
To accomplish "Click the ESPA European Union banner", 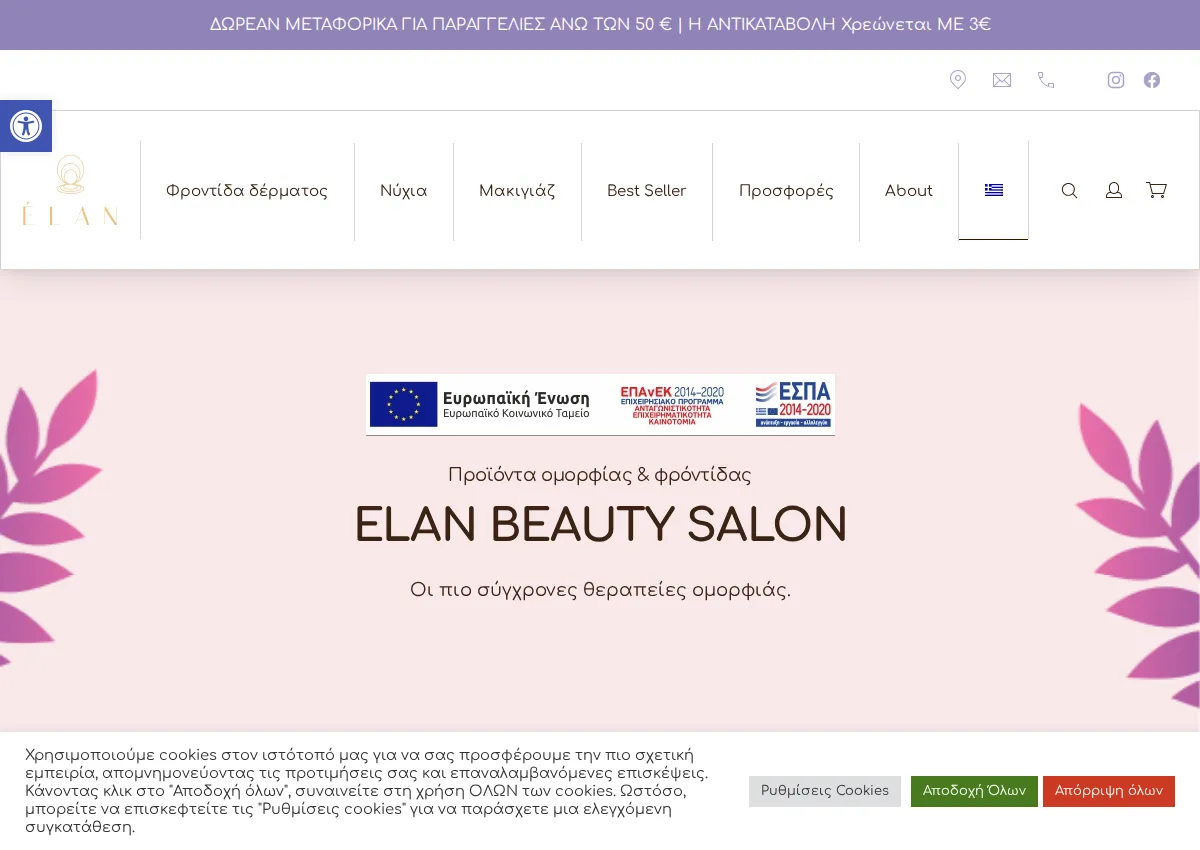I will [x=600, y=405].
